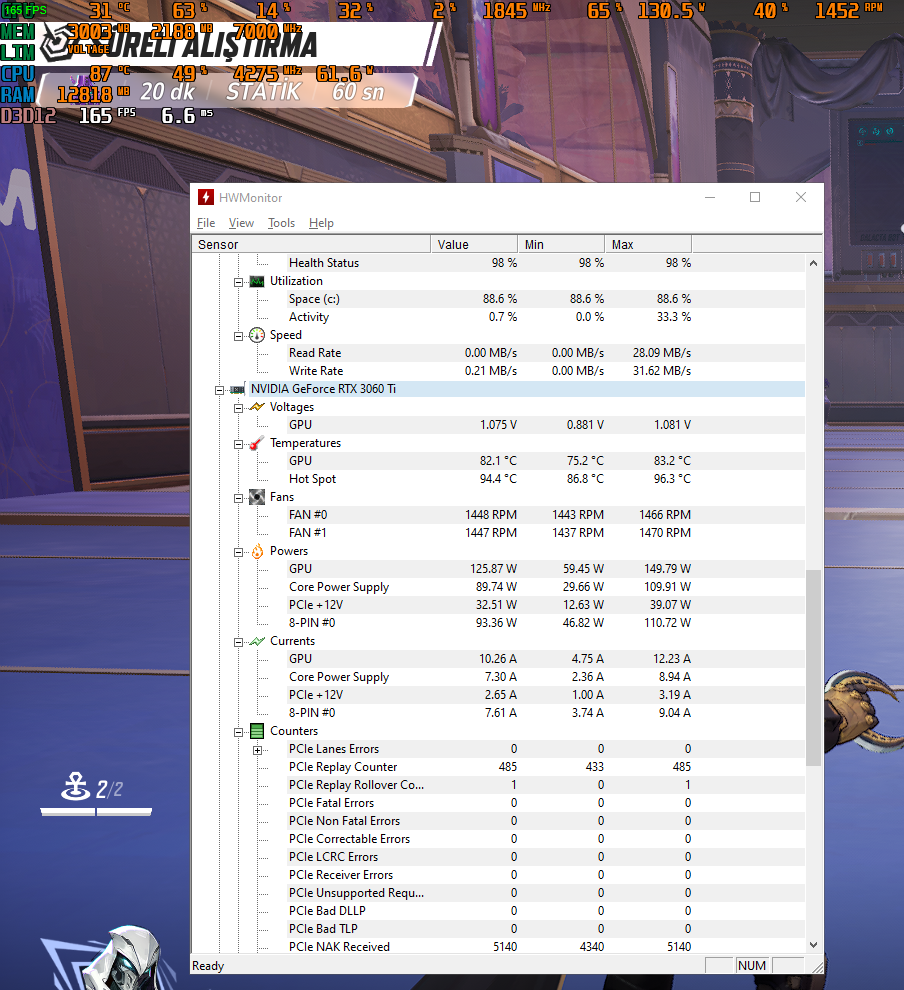Collapse the Utilization node
Screen dimensions: 904x990
(238, 282)
